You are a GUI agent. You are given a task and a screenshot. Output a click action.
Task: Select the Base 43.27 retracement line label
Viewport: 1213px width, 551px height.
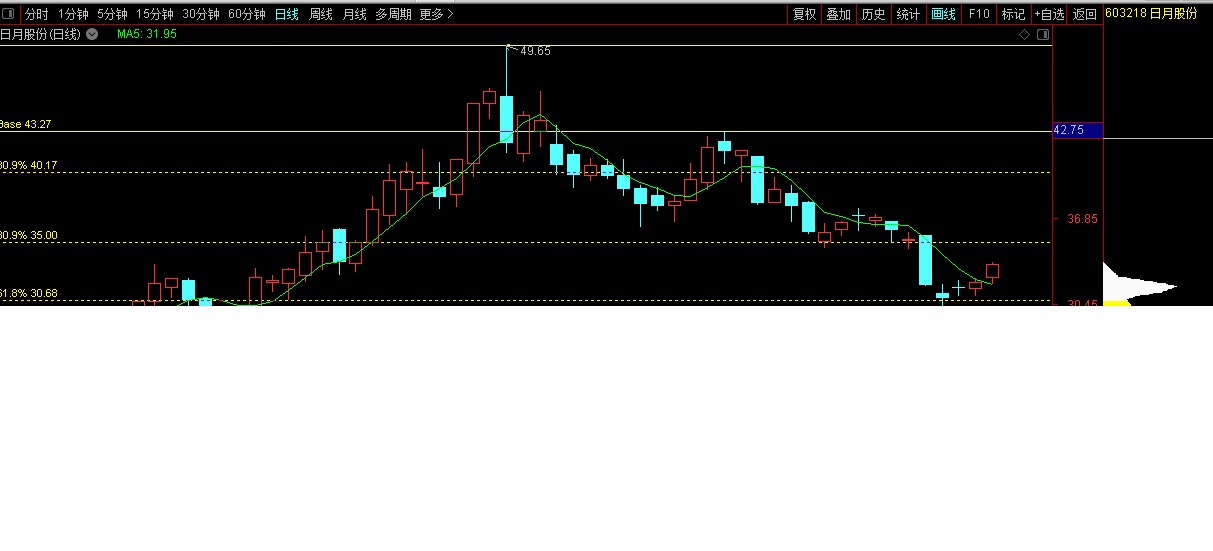coord(25,124)
